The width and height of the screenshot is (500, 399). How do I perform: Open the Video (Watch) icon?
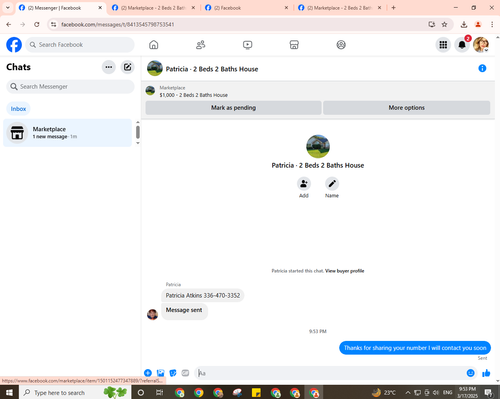(247, 45)
